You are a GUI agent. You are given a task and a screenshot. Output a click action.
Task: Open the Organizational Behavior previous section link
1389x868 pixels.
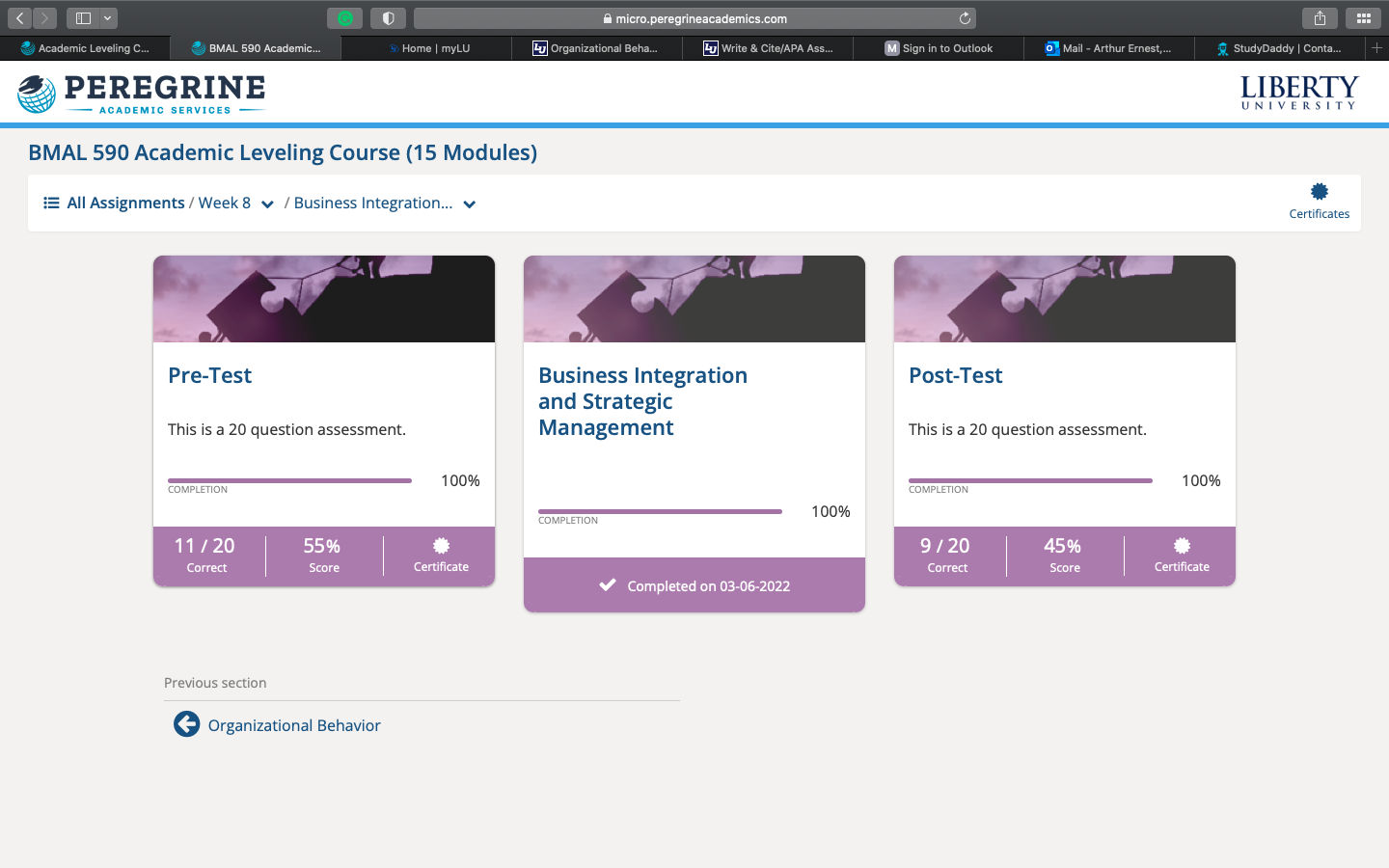pyautogui.click(x=294, y=725)
